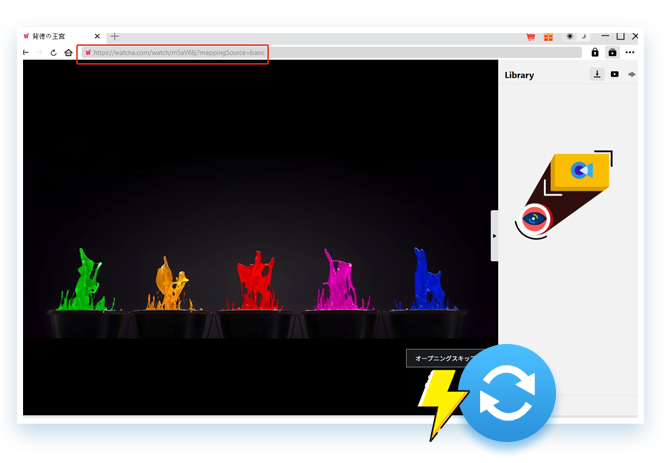Image resolution: width=664 pixels, height=463 pixels.
Task: Reload the current Watcha page
Action: [53, 53]
